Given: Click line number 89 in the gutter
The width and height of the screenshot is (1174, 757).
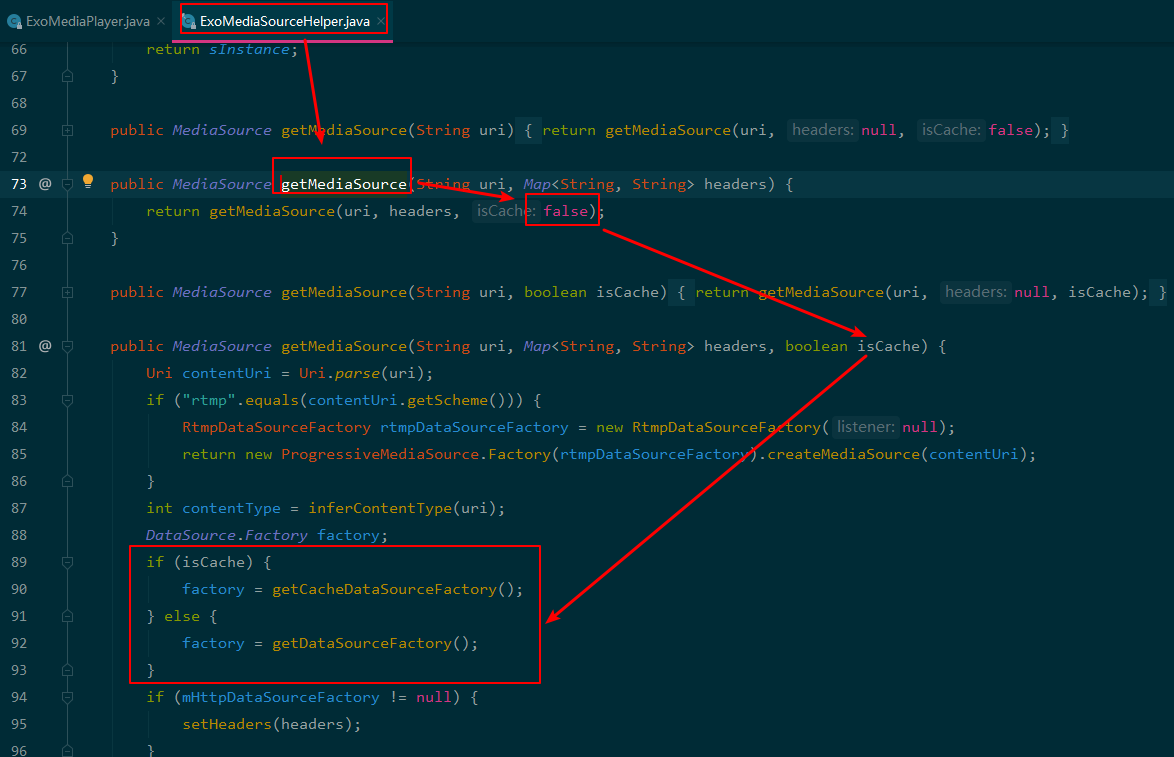Looking at the screenshot, I should click(19, 562).
